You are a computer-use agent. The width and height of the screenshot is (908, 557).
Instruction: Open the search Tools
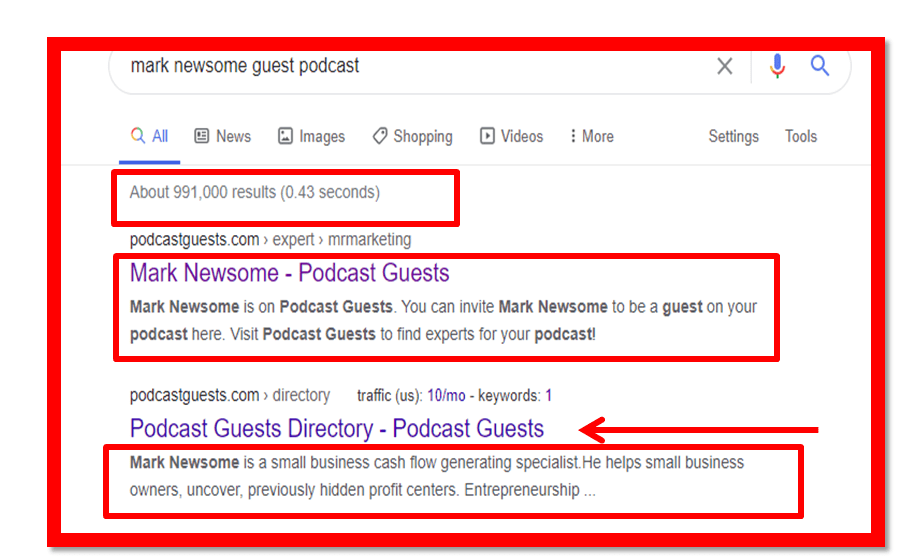coord(800,136)
